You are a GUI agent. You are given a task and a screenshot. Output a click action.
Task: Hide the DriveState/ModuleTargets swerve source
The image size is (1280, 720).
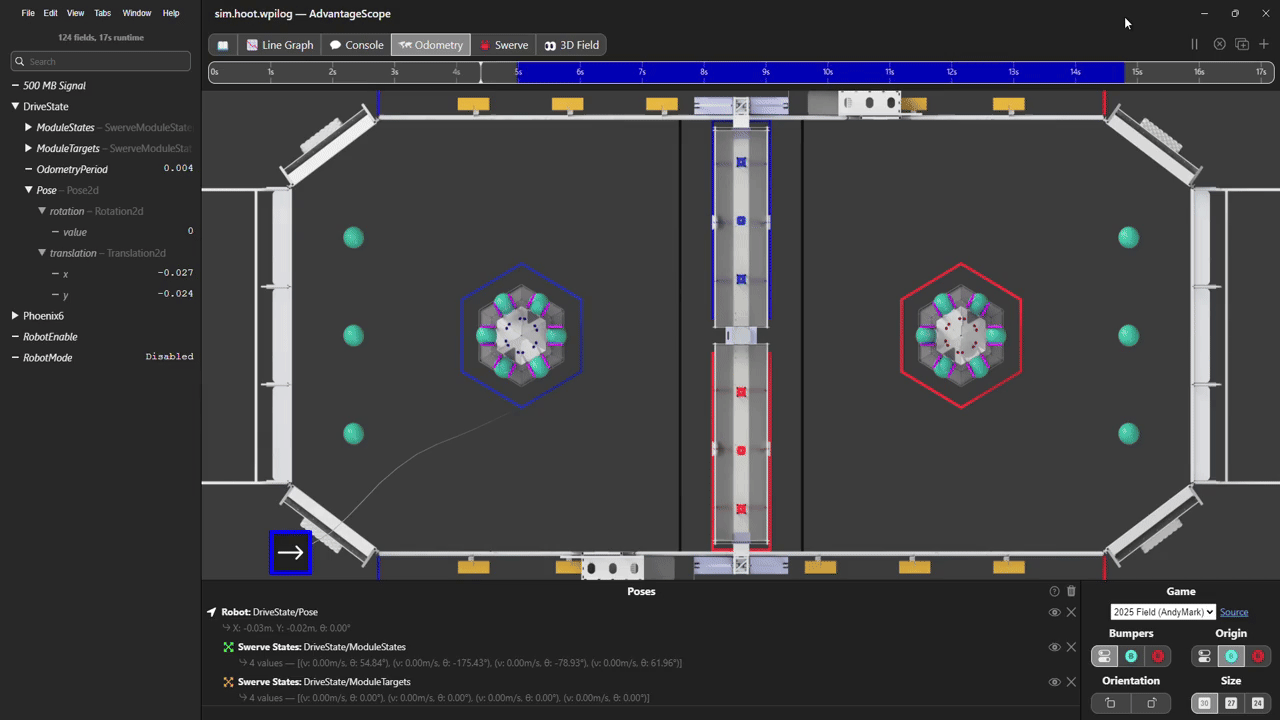(x=1054, y=682)
